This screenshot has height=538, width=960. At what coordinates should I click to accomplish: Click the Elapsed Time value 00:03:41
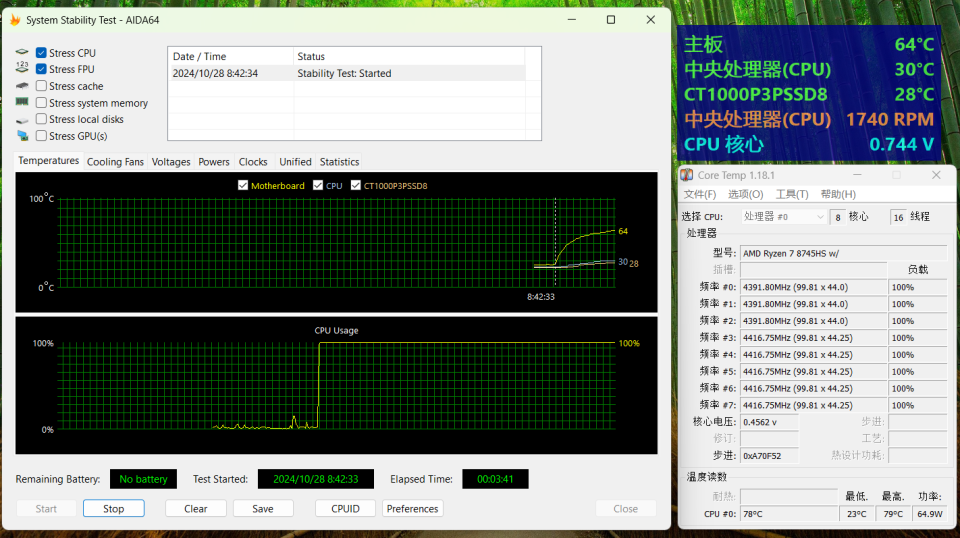[x=495, y=479]
